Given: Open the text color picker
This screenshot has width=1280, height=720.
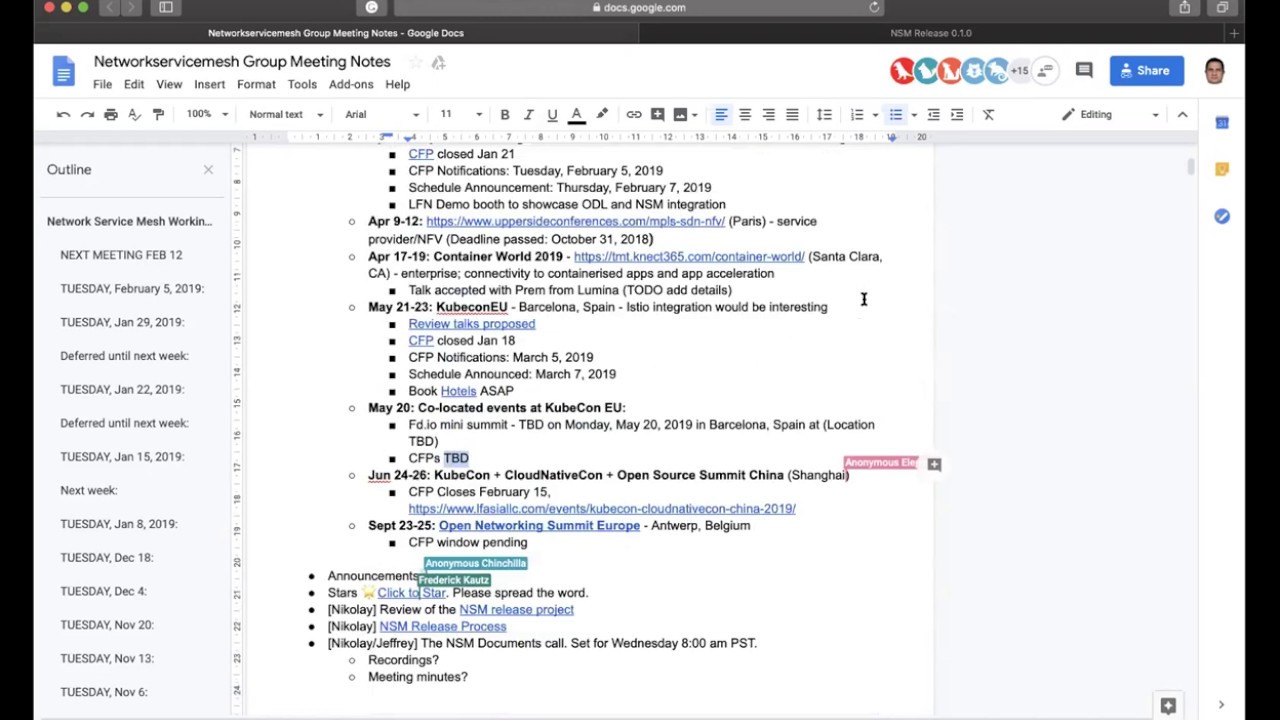Looking at the screenshot, I should (x=577, y=114).
